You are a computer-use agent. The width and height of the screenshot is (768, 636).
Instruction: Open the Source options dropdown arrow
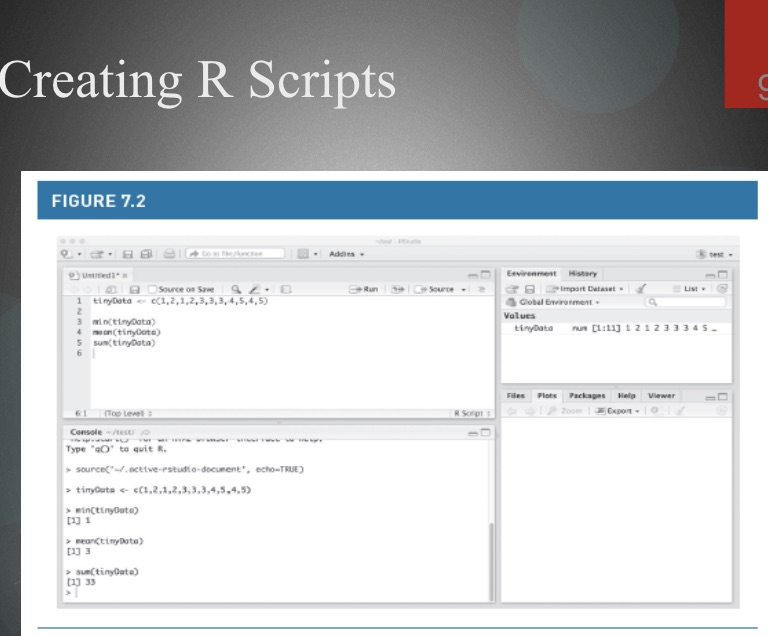463,290
